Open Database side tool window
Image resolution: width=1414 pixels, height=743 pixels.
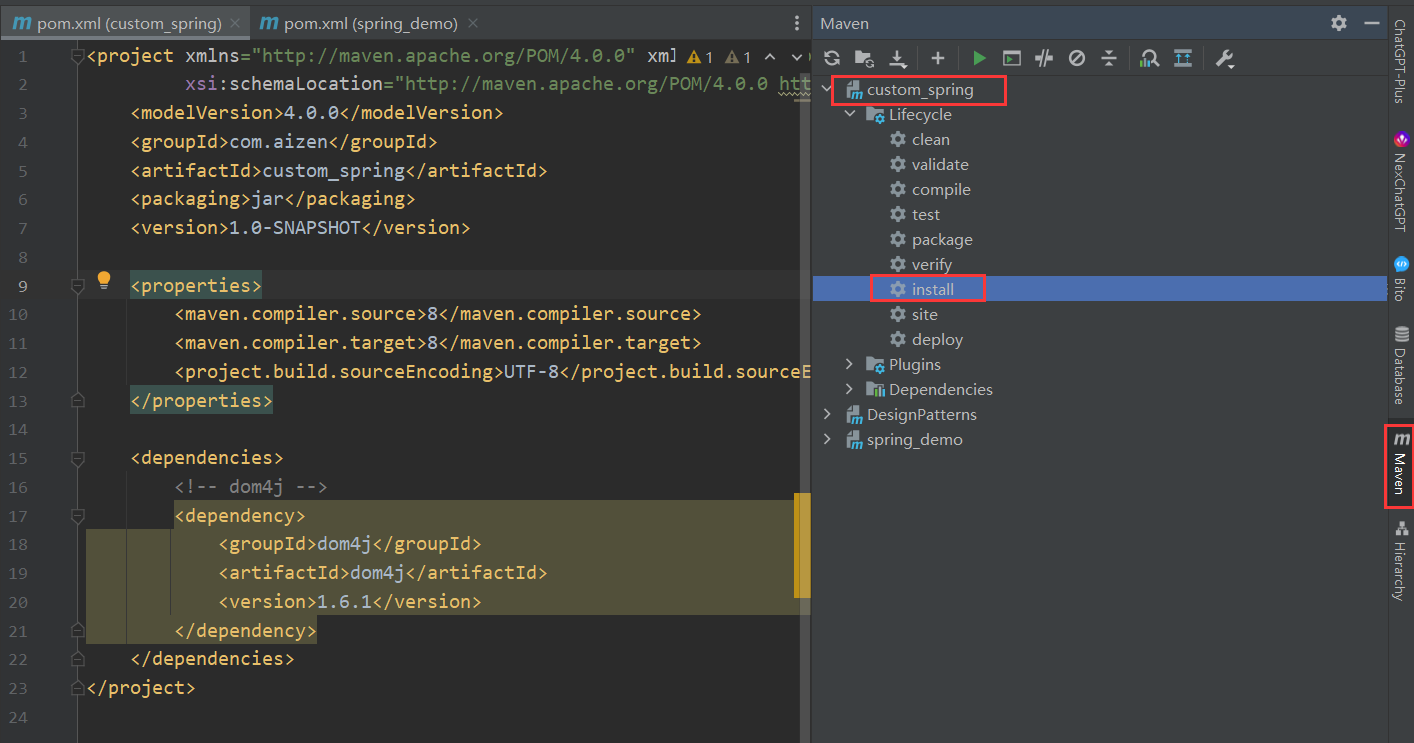pyautogui.click(x=1400, y=365)
